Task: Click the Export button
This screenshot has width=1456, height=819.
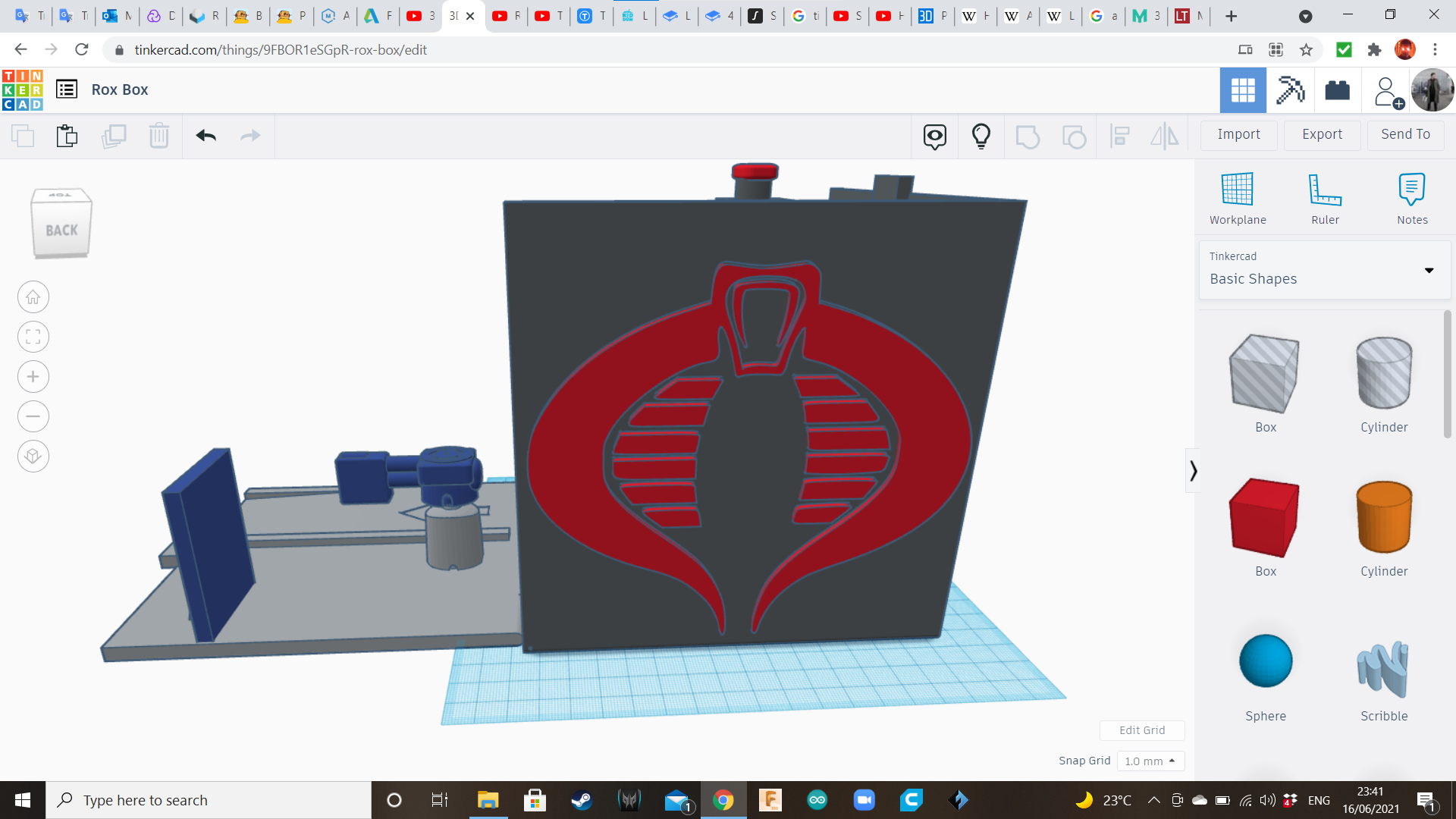Action: [1322, 134]
